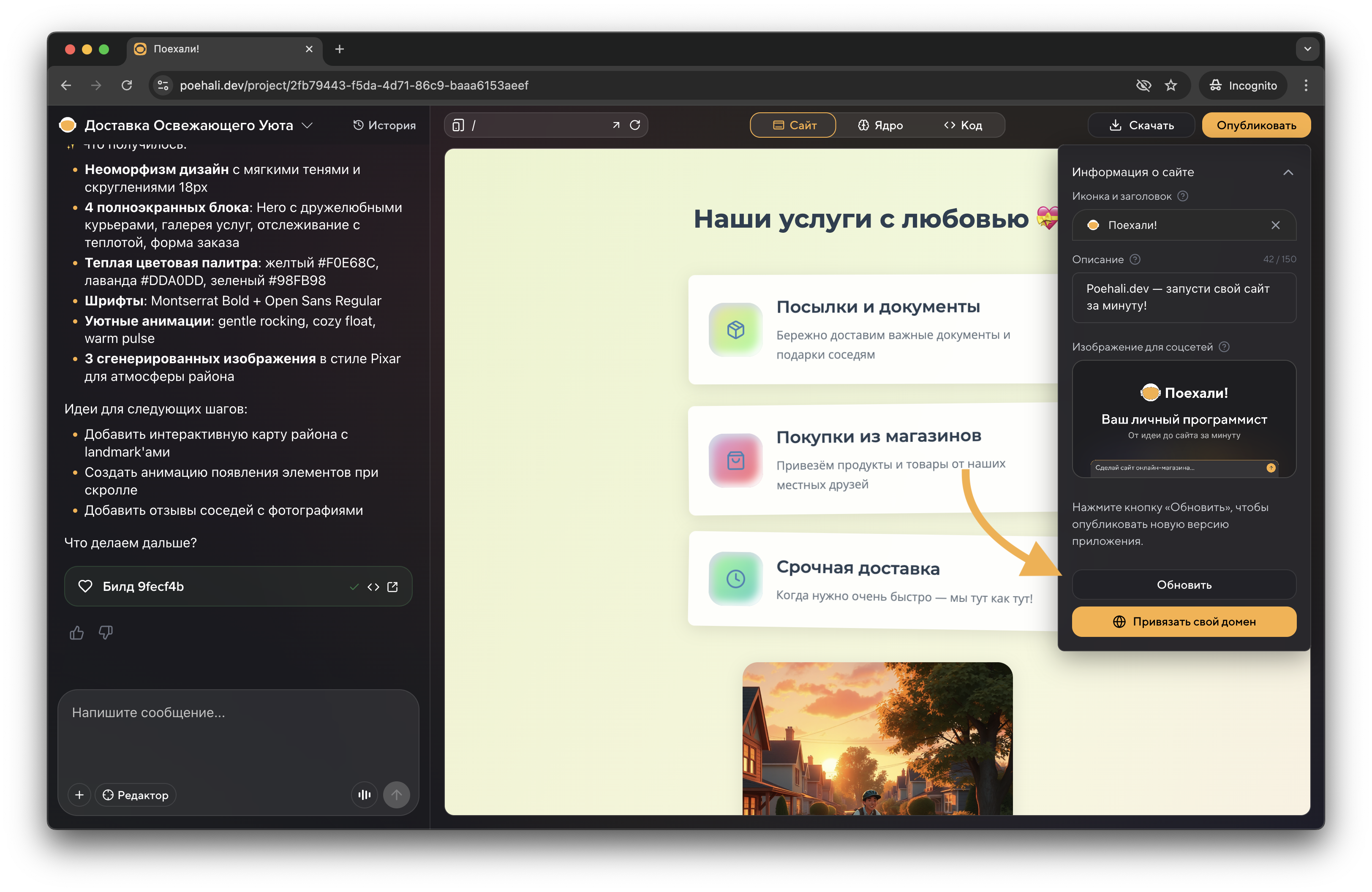Switch to the Ядро tab
Viewport: 1372px width, 892px height.
pyautogui.click(x=880, y=125)
